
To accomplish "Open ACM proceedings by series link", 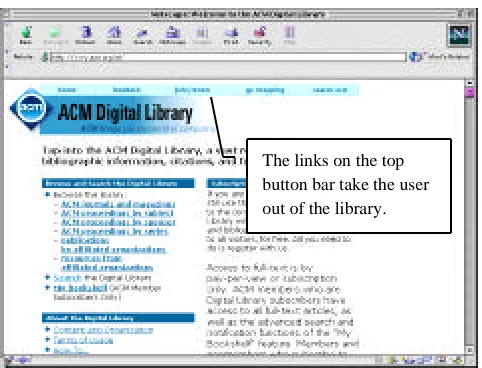I will [x=115, y=231].
